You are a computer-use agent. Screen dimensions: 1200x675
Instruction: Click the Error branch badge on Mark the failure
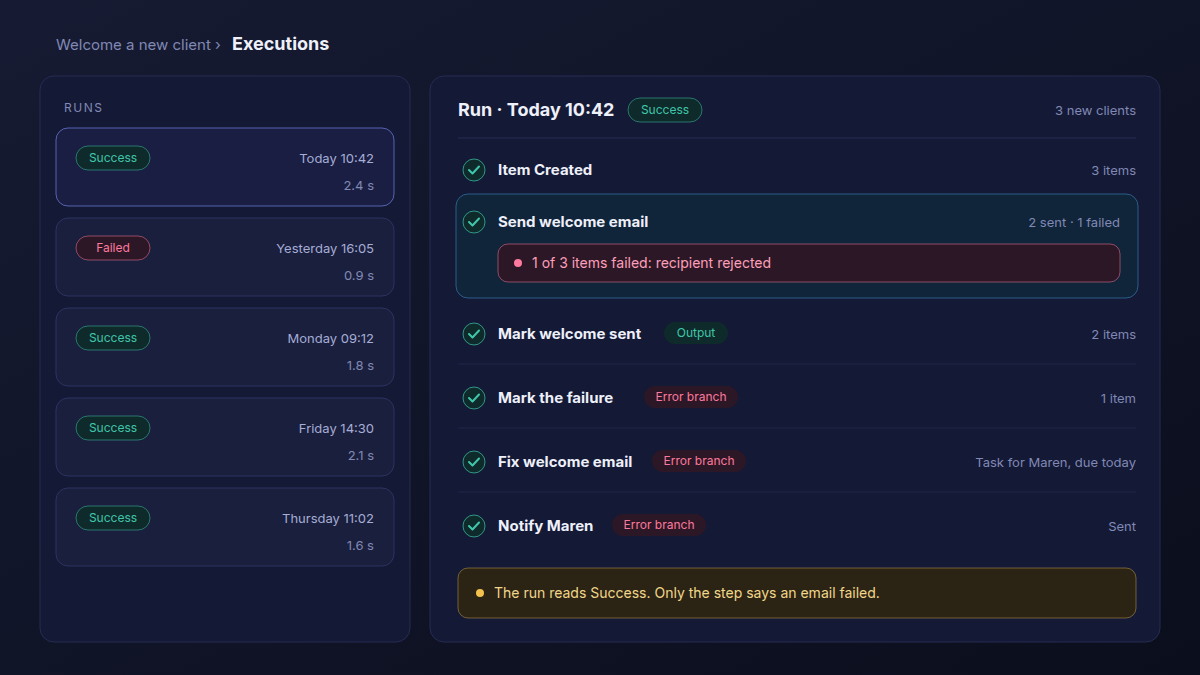pyautogui.click(x=691, y=397)
